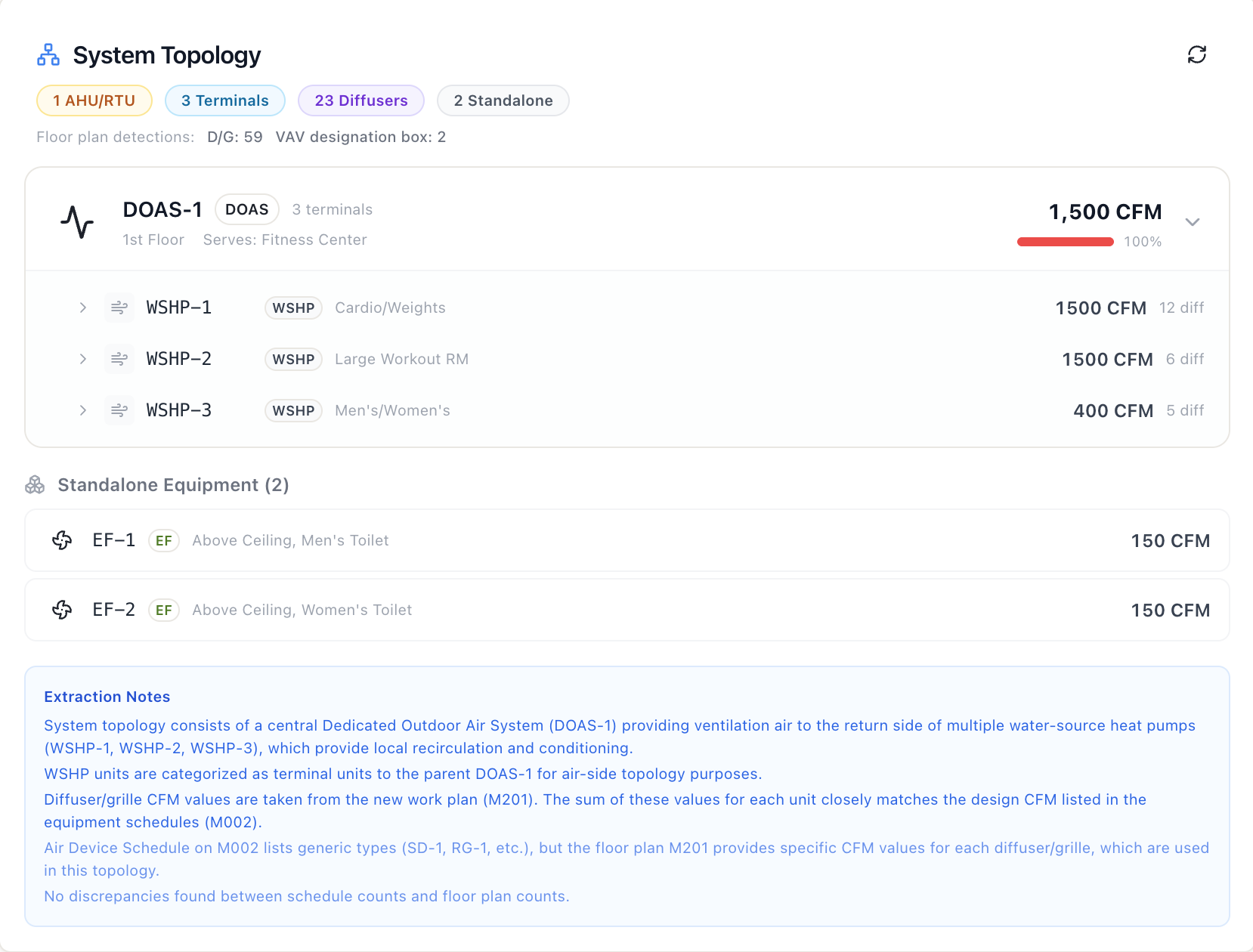Click the 2 Standalone badge
Viewport: 1253px width, 952px height.
503,100
